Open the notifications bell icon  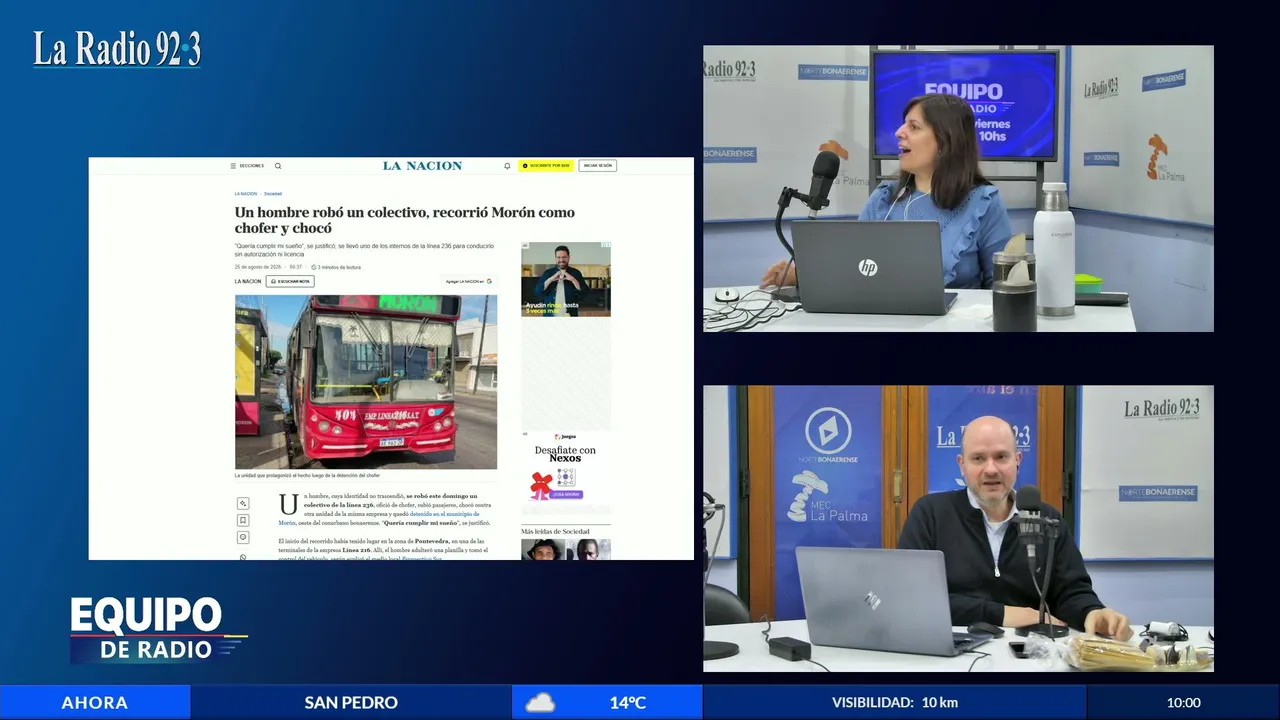pyautogui.click(x=507, y=166)
